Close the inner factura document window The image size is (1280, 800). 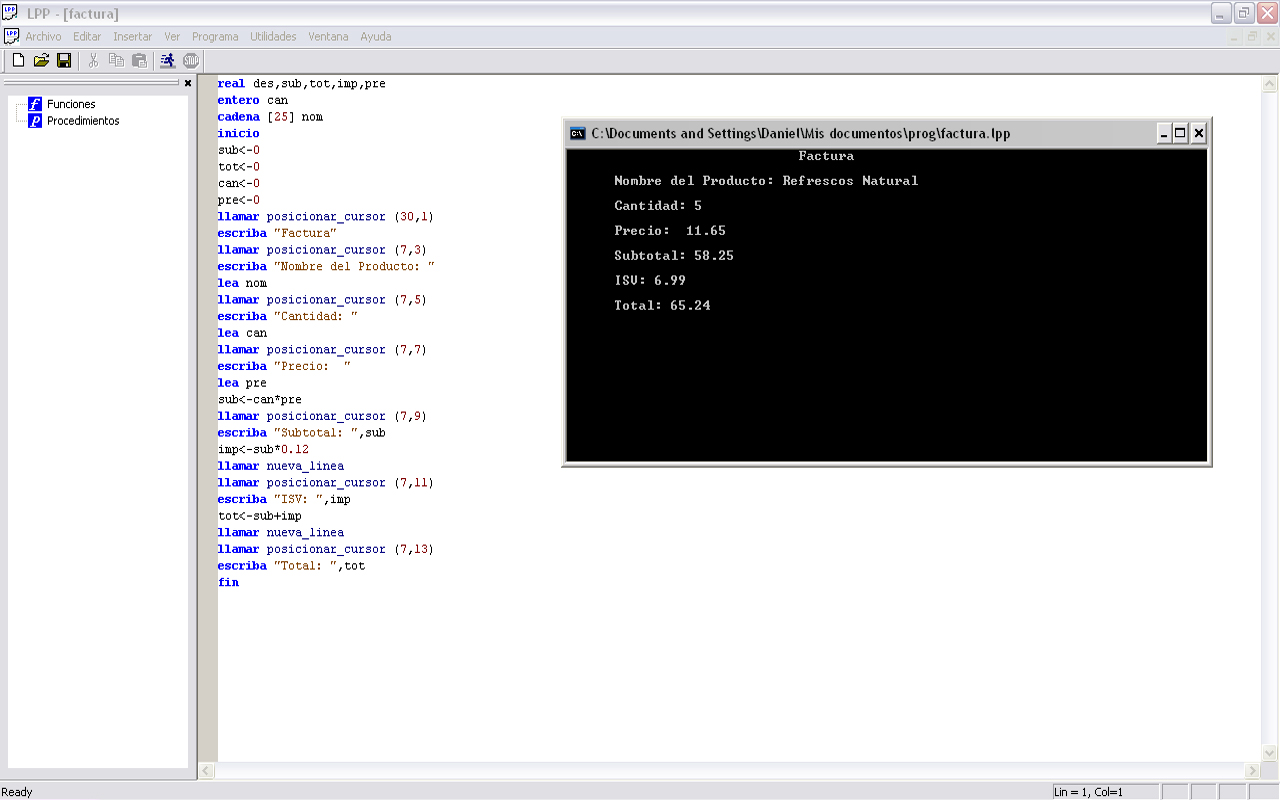point(1269,36)
